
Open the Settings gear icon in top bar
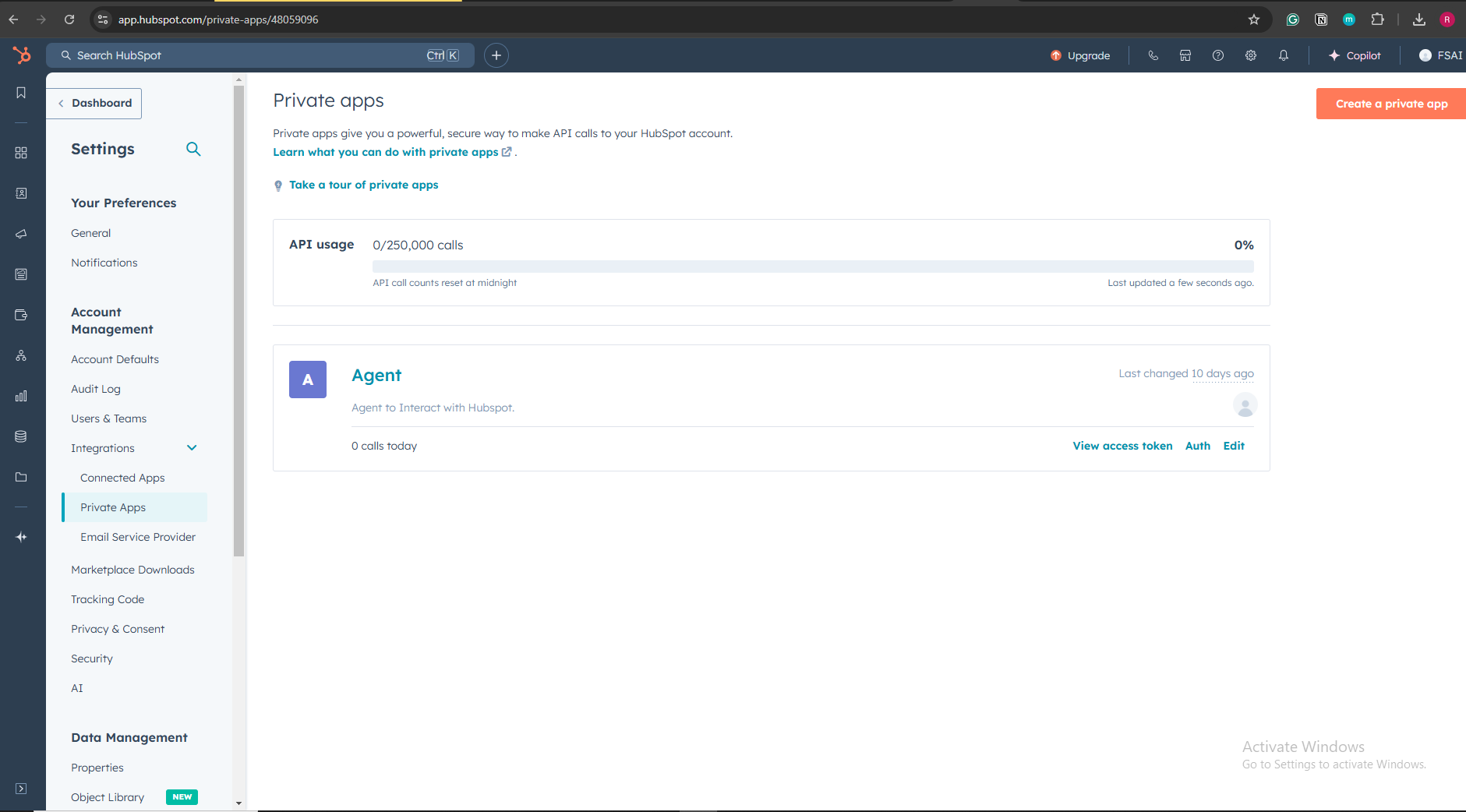pos(1251,55)
